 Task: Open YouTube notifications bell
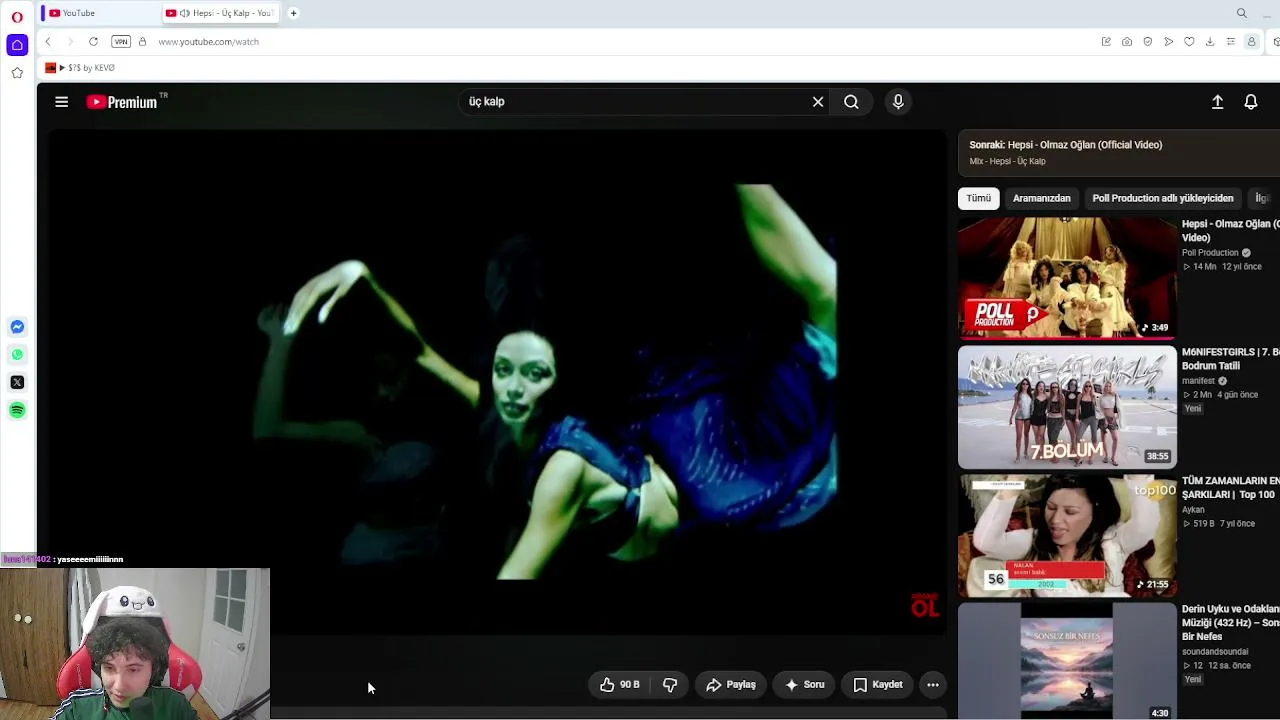[1251, 102]
